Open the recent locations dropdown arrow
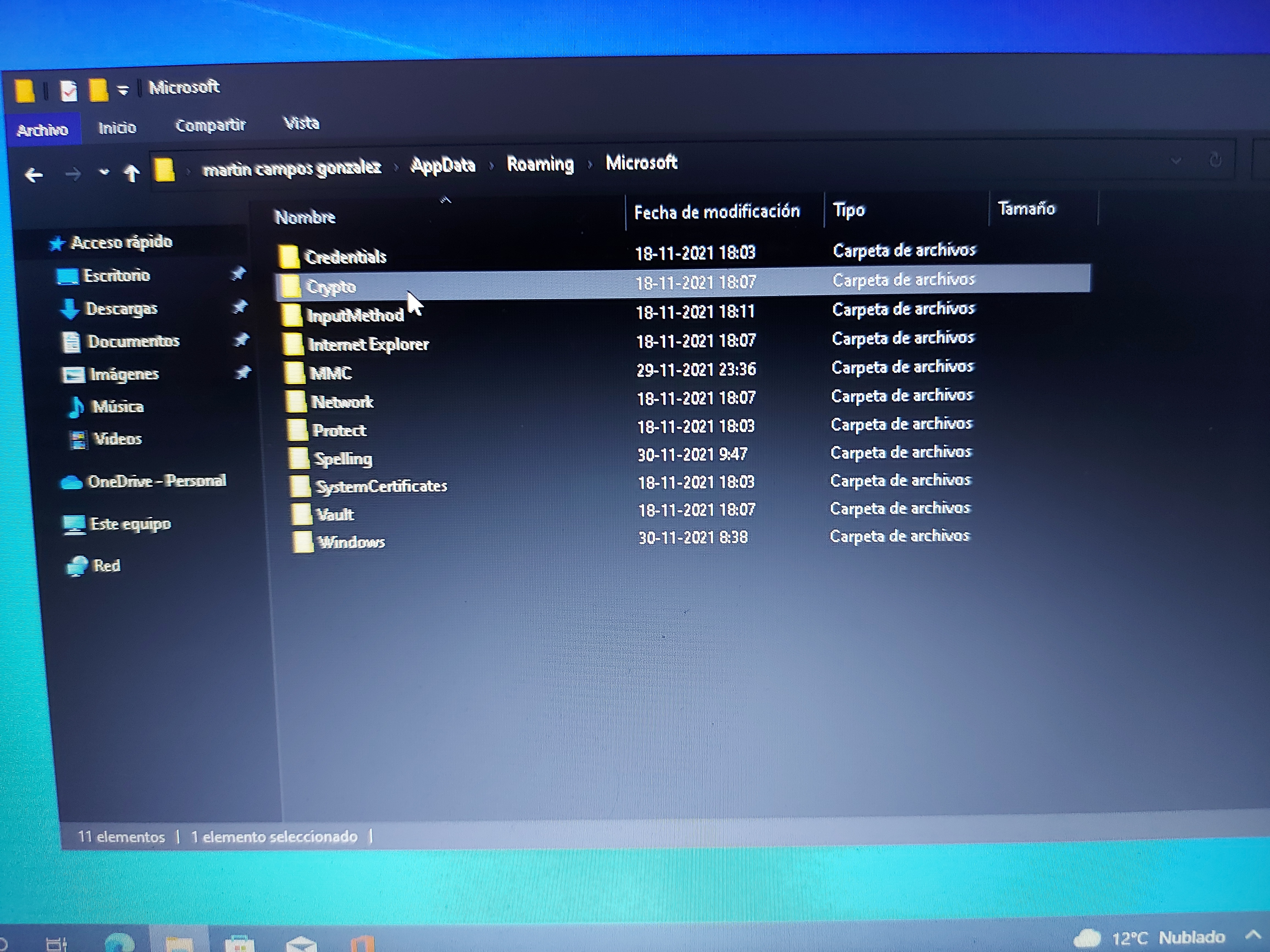 click(x=104, y=172)
